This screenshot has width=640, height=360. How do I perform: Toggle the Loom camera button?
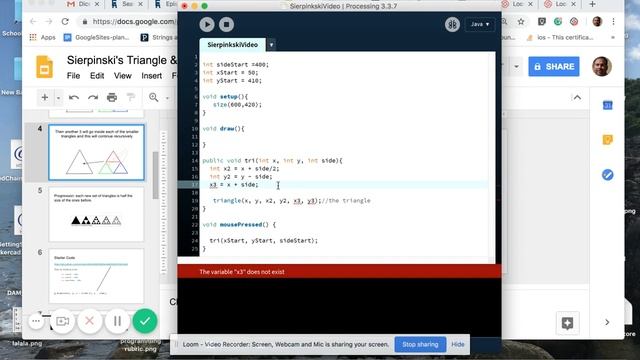coord(62,321)
